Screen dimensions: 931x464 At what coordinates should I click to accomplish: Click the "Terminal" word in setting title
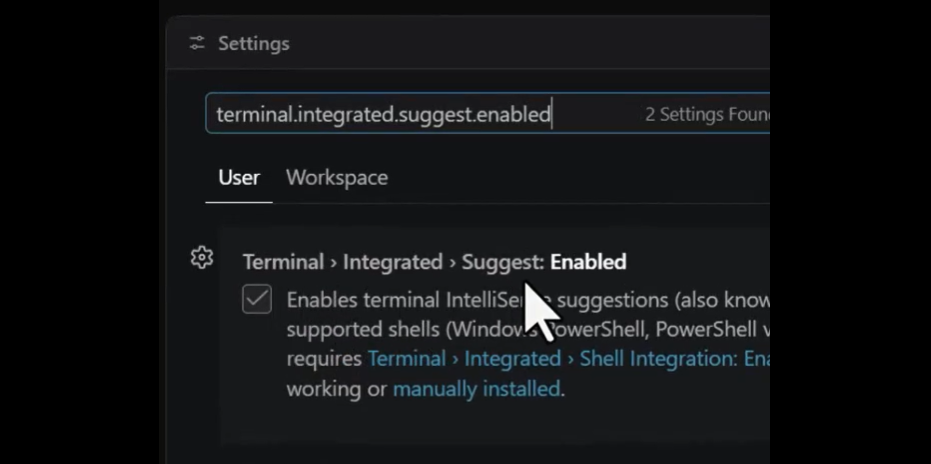pyautogui.click(x=283, y=262)
